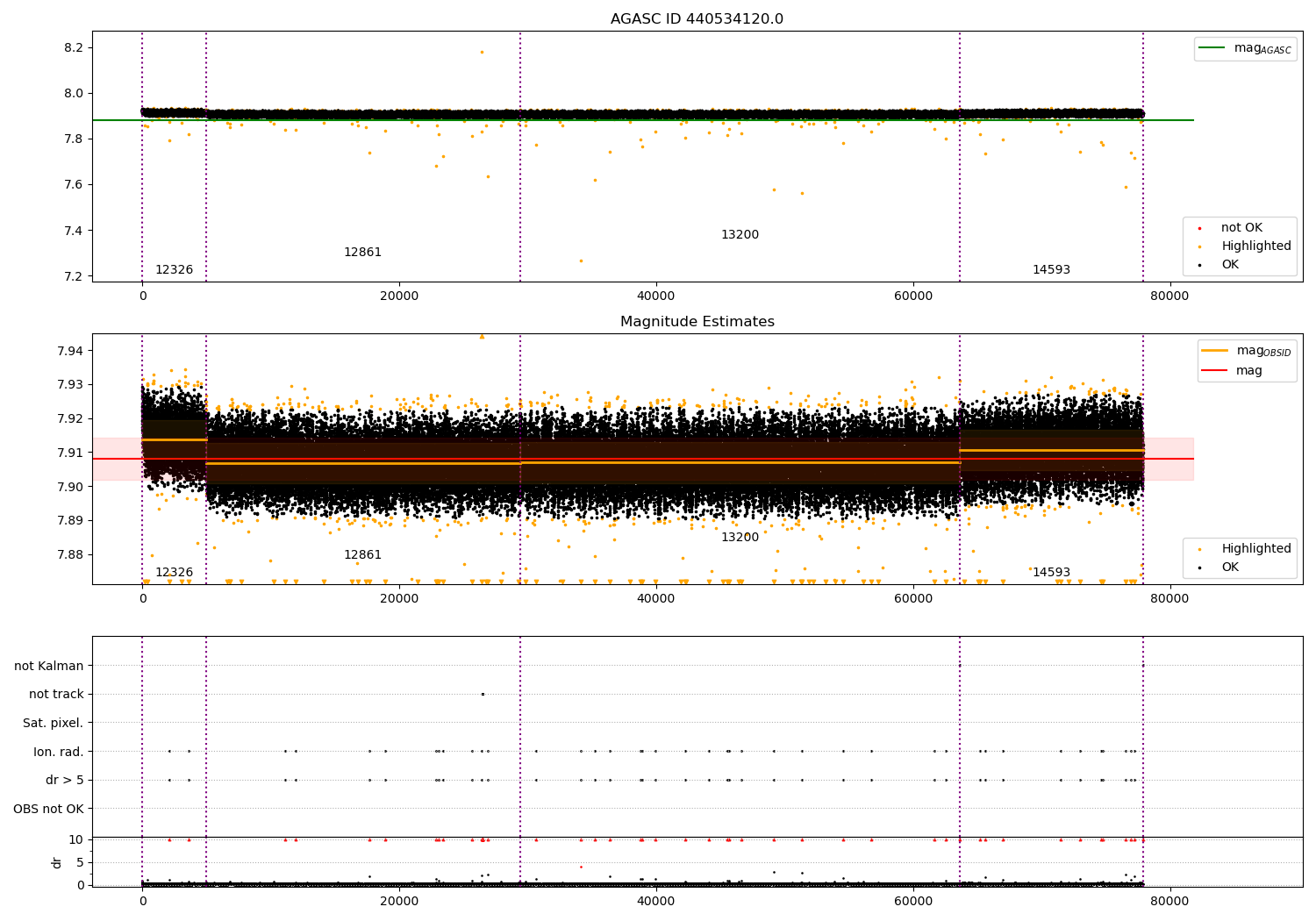Click the 'AGASC ID 440534120.0' plot title
The image size is (1316, 921).
coord(697,19)
